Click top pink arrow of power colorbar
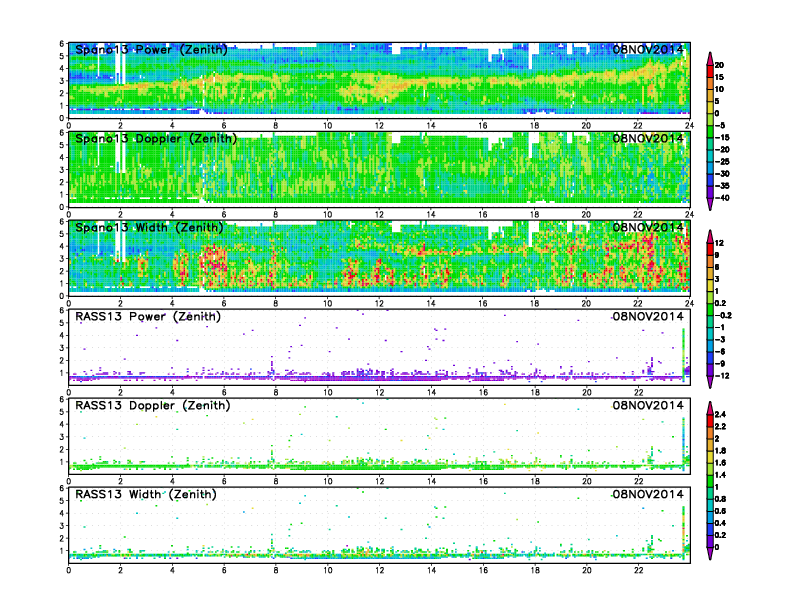The image size is (792, 612). tap(710, 57)
